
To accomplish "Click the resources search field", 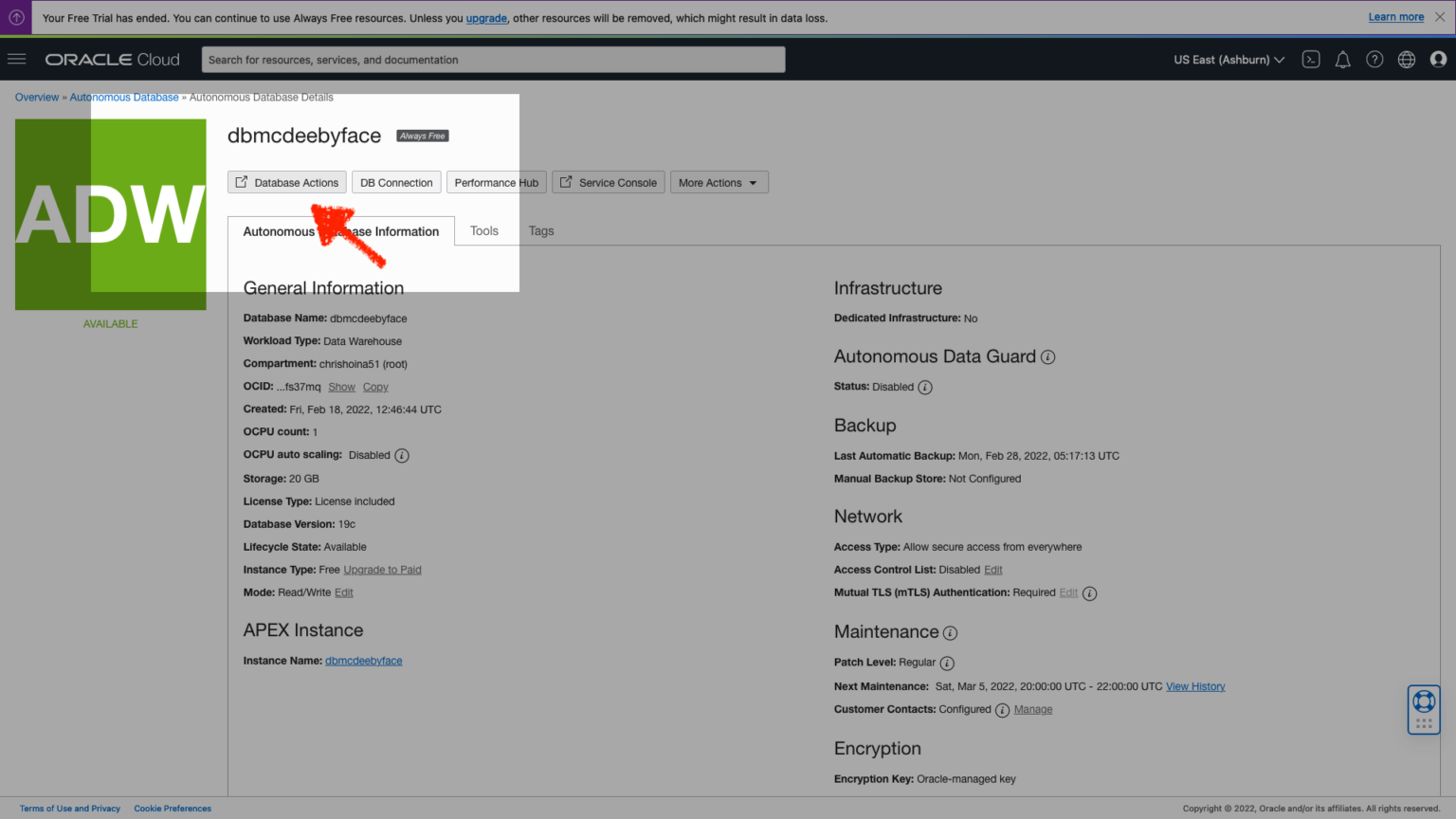I will (493, 59).
